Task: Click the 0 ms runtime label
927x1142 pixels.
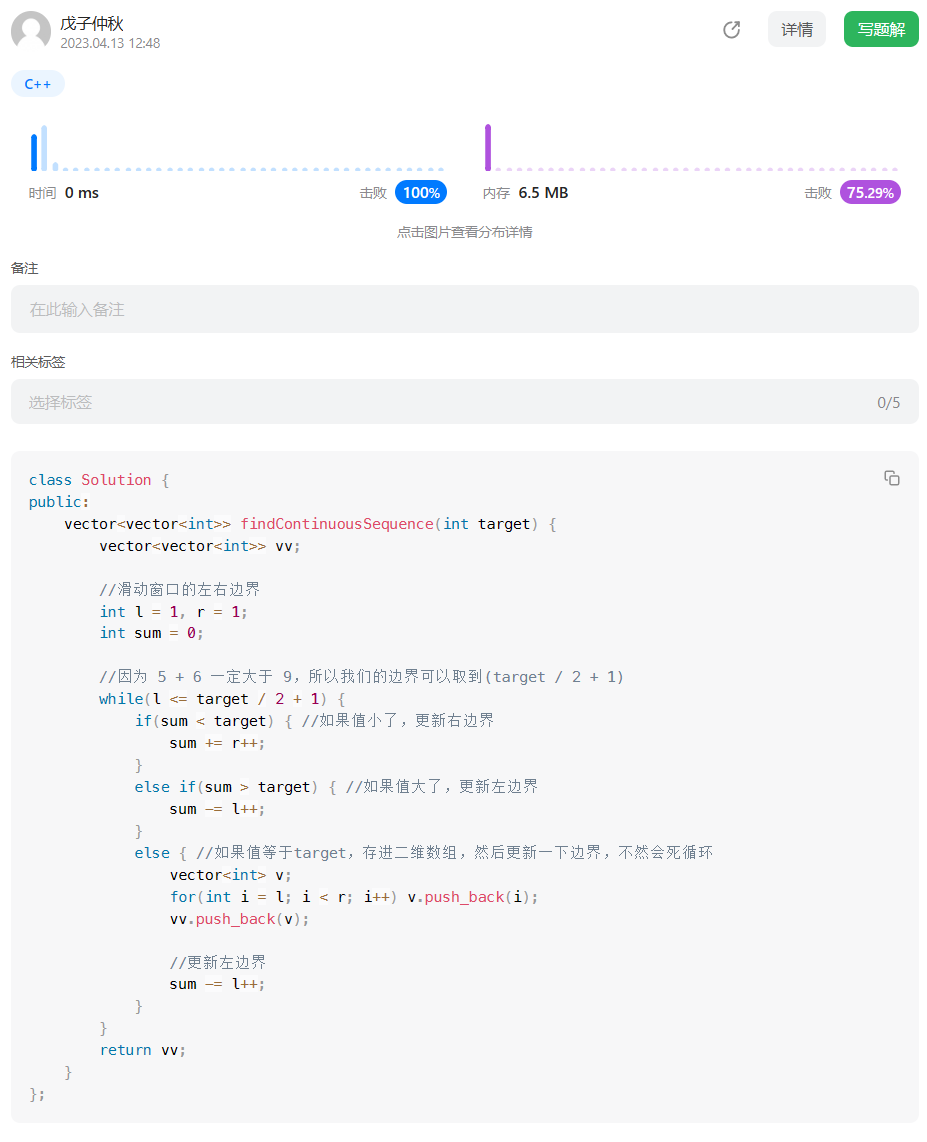Action: click(x=81, y=192)
